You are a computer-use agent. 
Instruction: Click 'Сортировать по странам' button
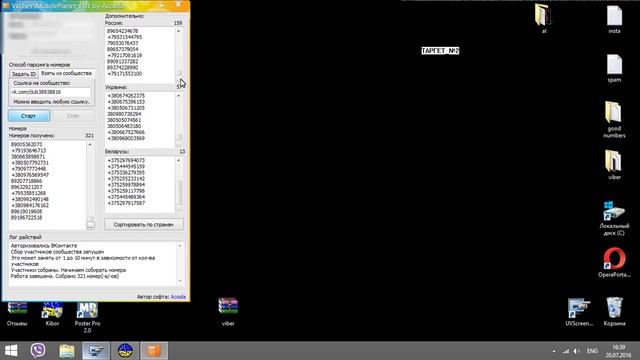coord(144,224)
